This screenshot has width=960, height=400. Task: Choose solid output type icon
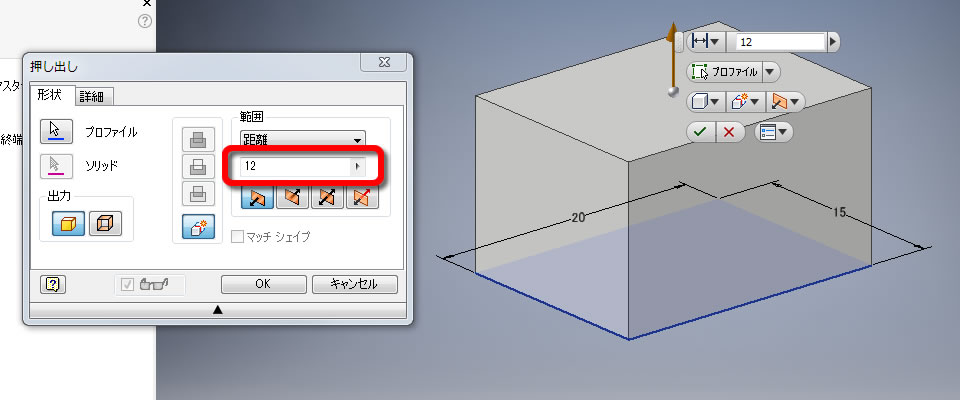pos(68,224)
